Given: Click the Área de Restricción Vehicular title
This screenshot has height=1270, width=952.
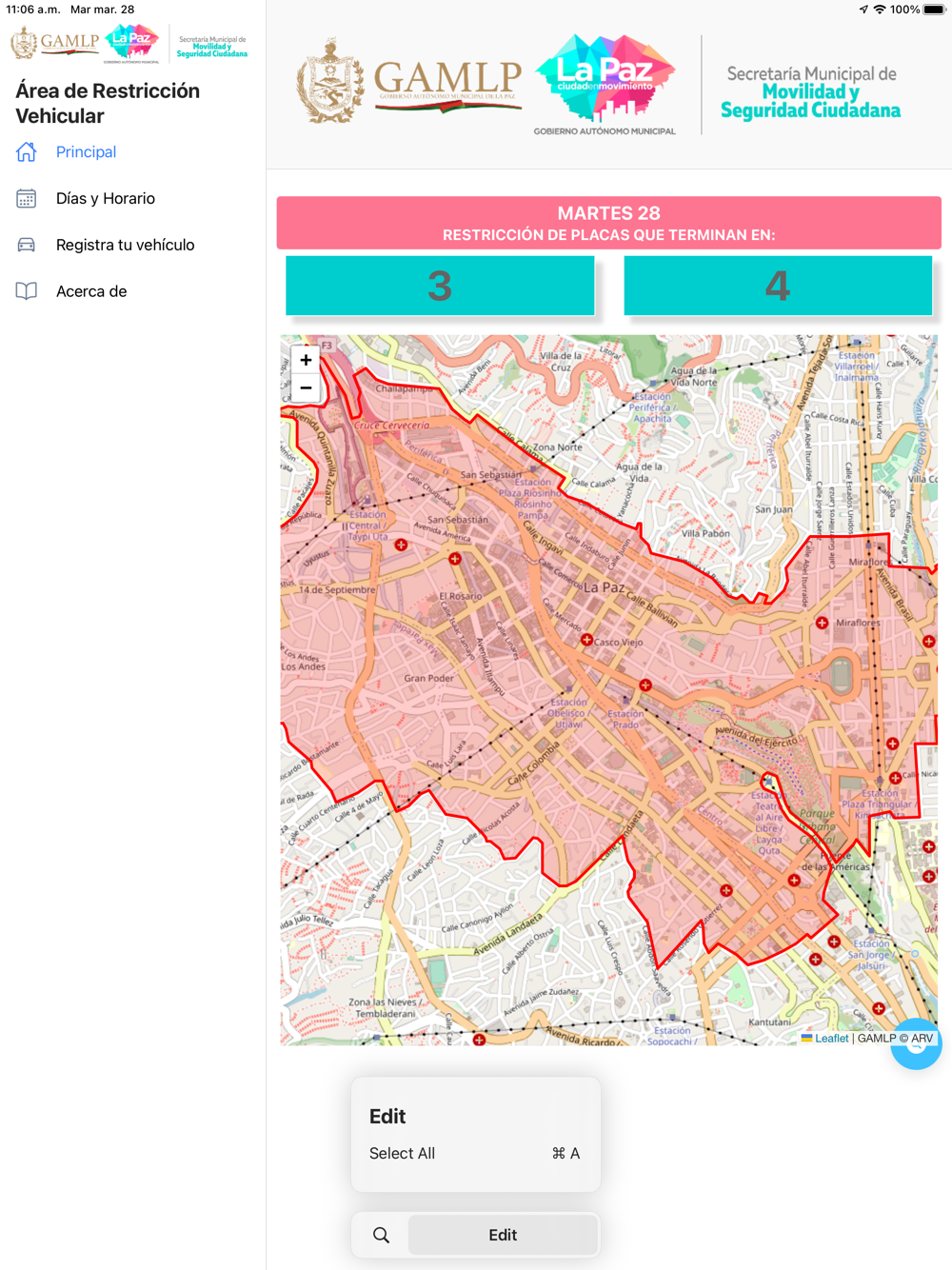Looking at the screenshot, I should (108, 103).
